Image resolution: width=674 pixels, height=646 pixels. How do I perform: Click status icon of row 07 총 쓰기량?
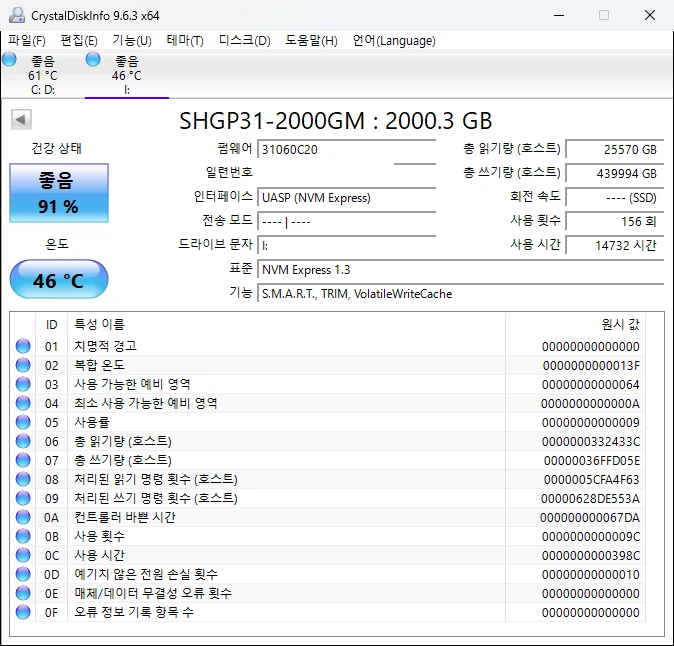point(23,460)
